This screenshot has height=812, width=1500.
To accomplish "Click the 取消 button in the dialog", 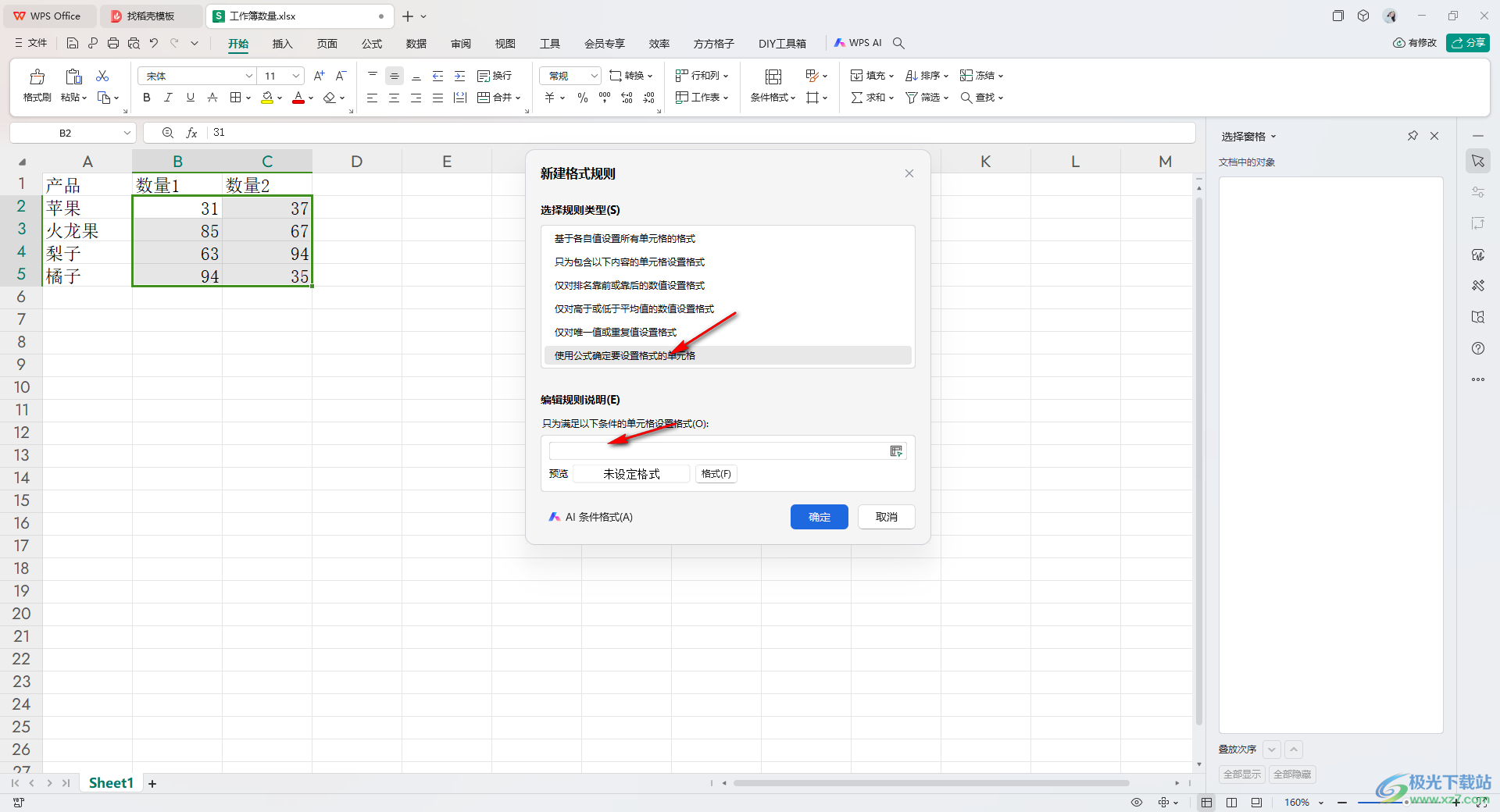I will (x=887, y=517).
